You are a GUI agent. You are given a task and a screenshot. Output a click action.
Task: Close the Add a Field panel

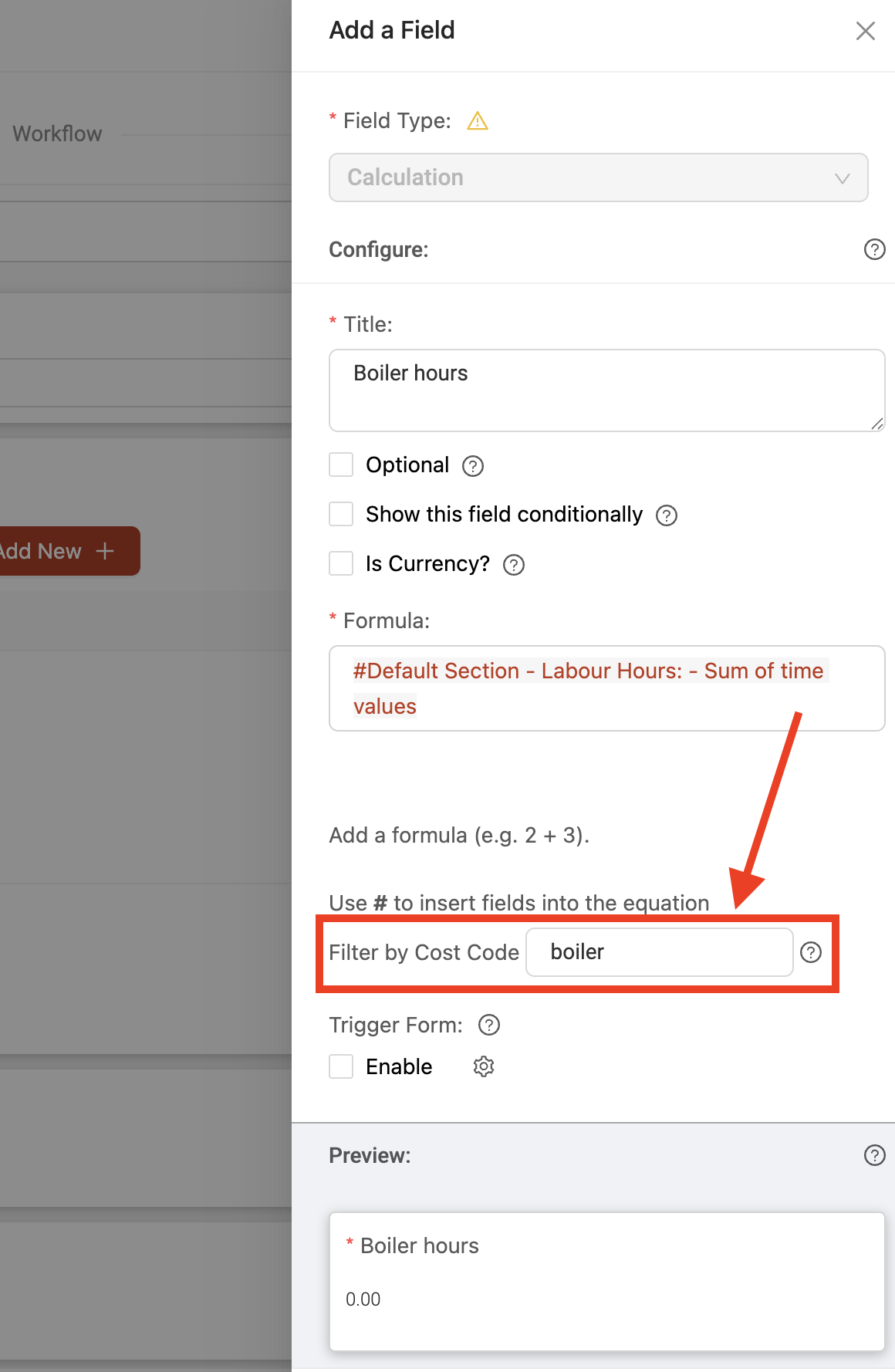(x=865, y=31)
